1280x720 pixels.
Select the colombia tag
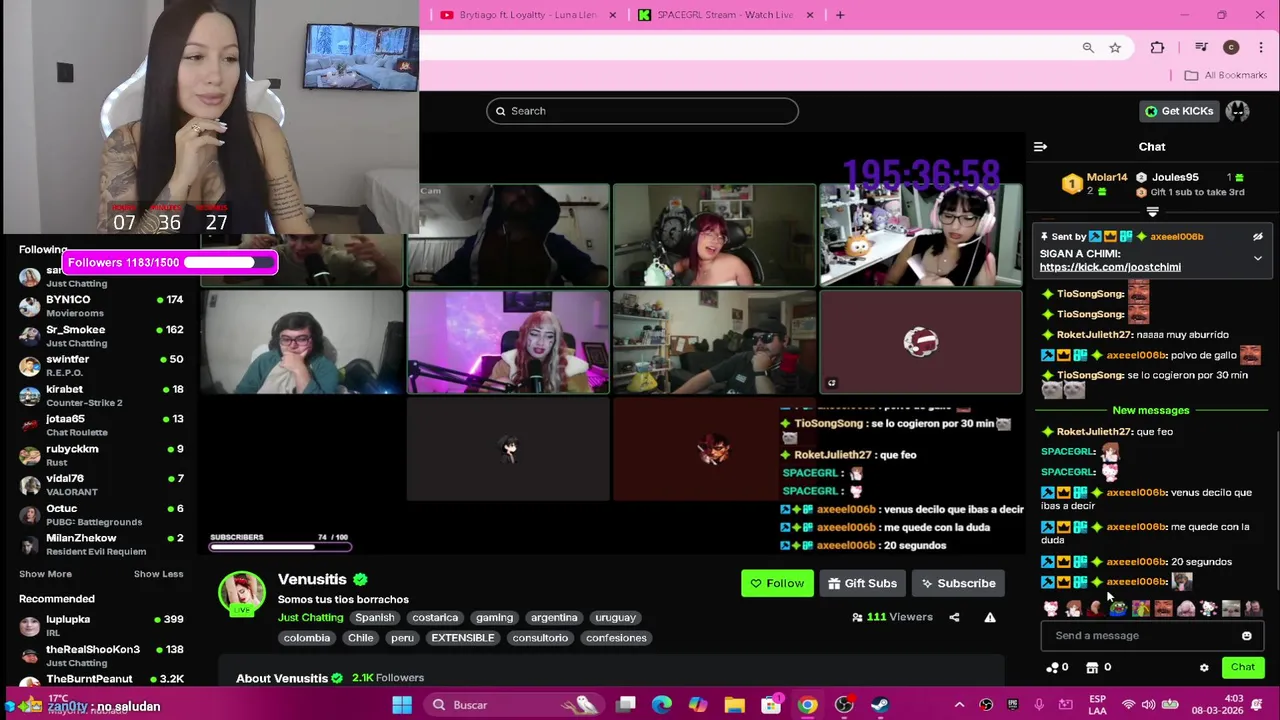(307, 638)
